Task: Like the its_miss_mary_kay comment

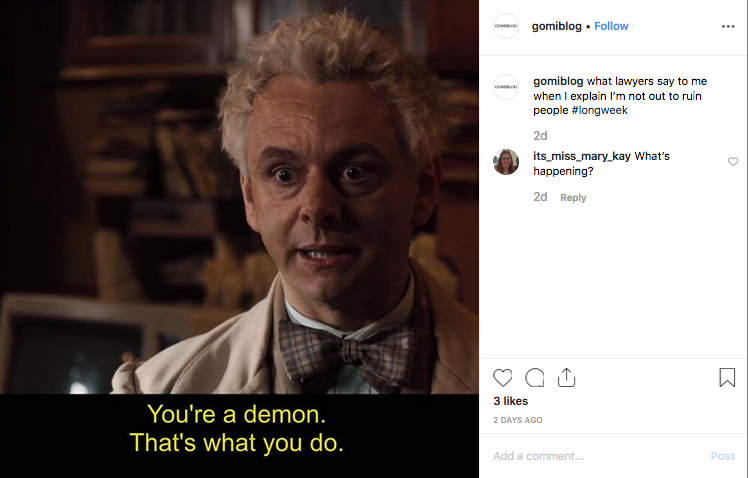Action: 733,162
